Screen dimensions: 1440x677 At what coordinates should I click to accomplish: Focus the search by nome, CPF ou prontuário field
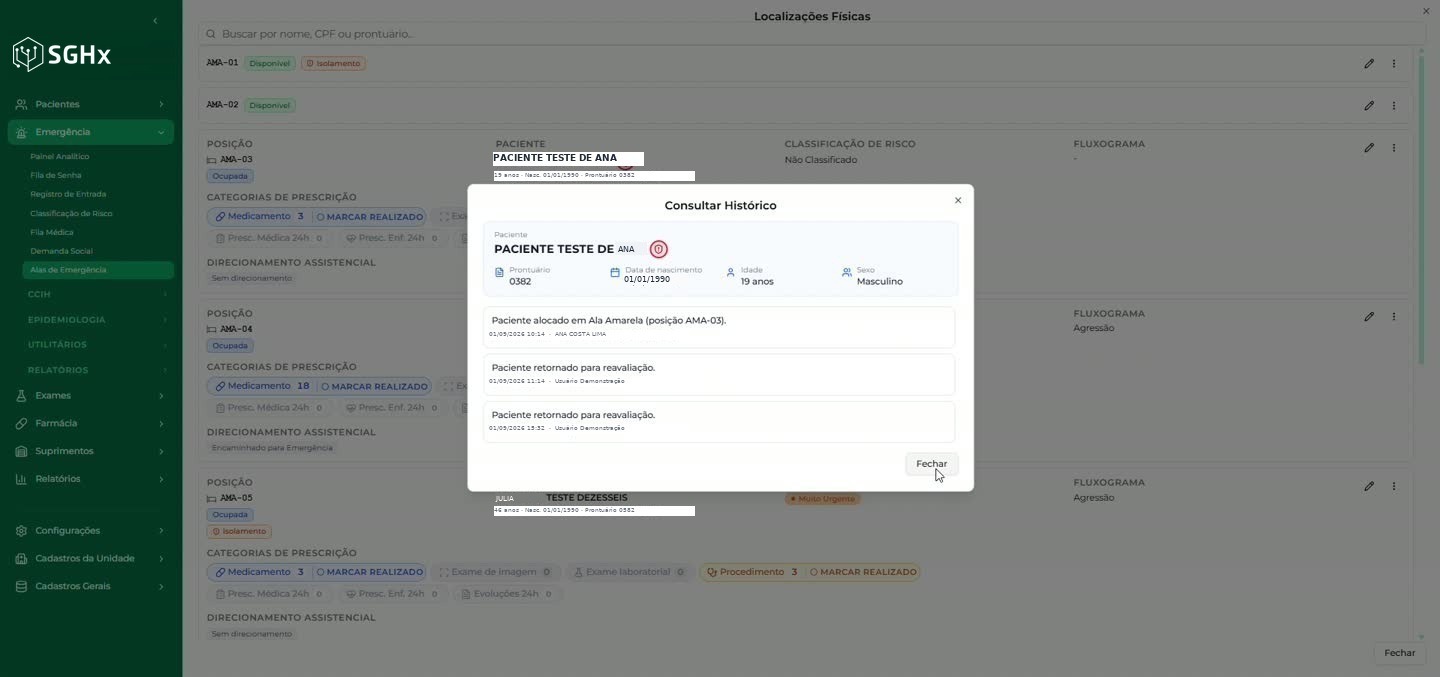[x=811, y=34]
